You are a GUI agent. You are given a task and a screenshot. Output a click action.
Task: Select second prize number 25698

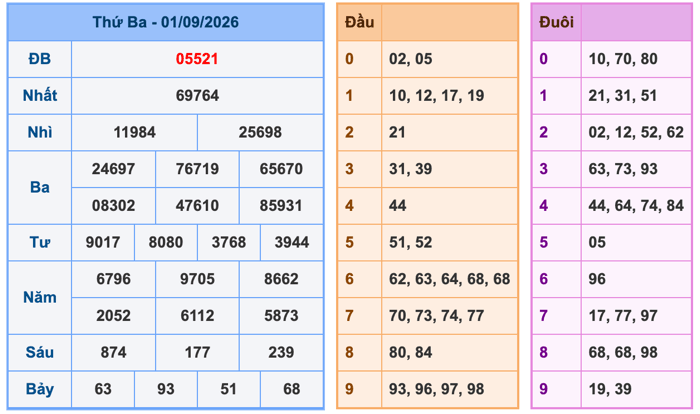point(260,132)
